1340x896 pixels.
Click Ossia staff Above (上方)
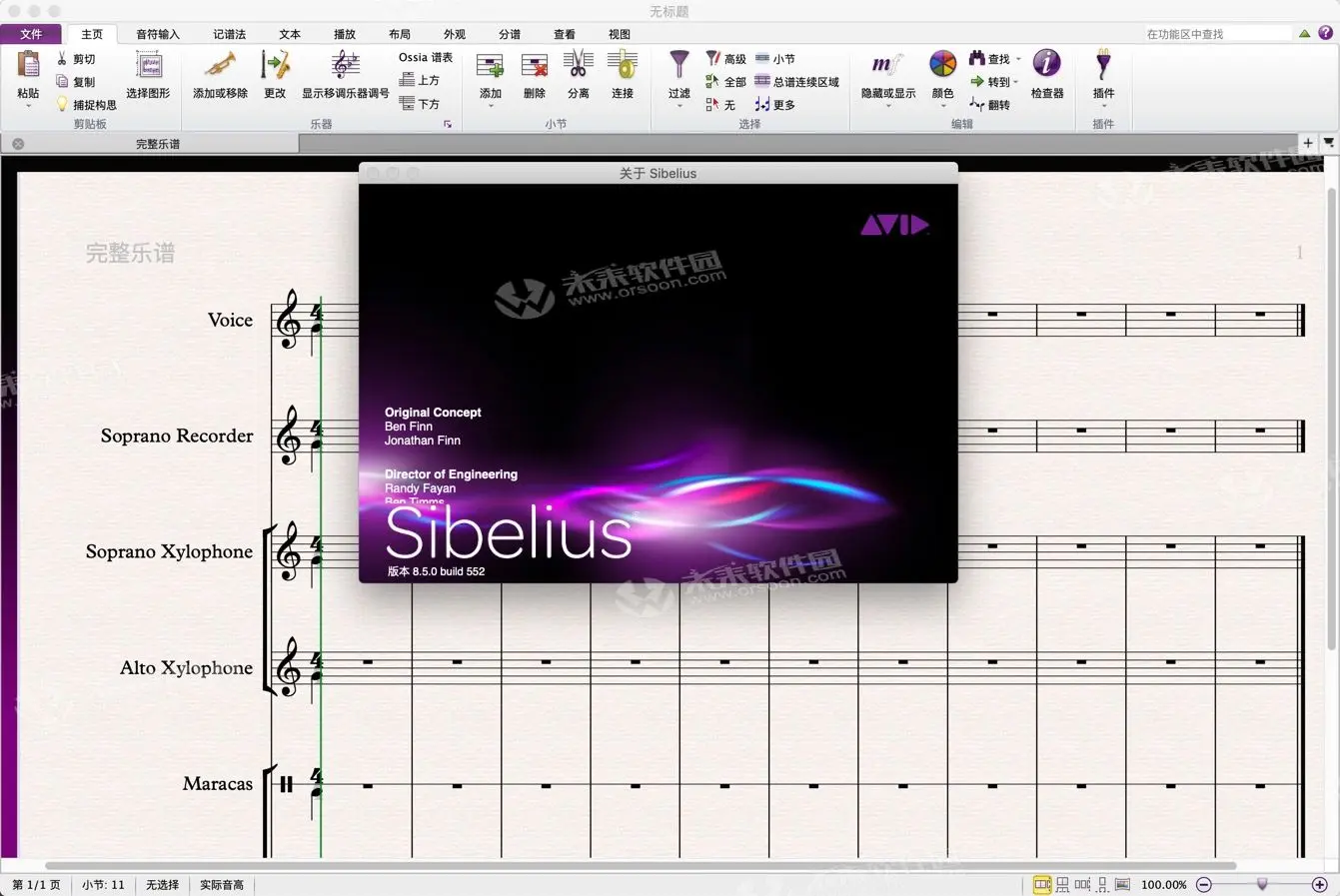coord(420,80)
